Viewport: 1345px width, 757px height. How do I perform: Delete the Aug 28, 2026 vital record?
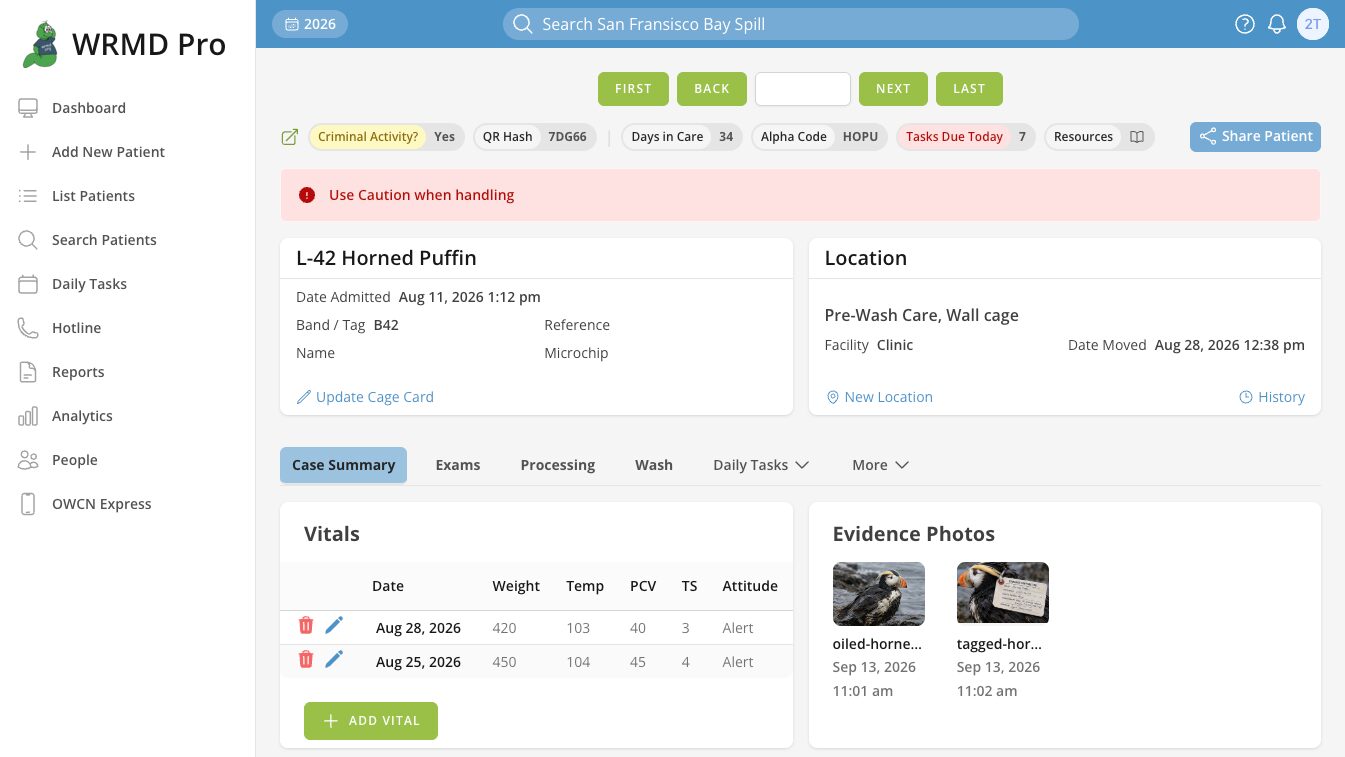[x=306, y=625]
